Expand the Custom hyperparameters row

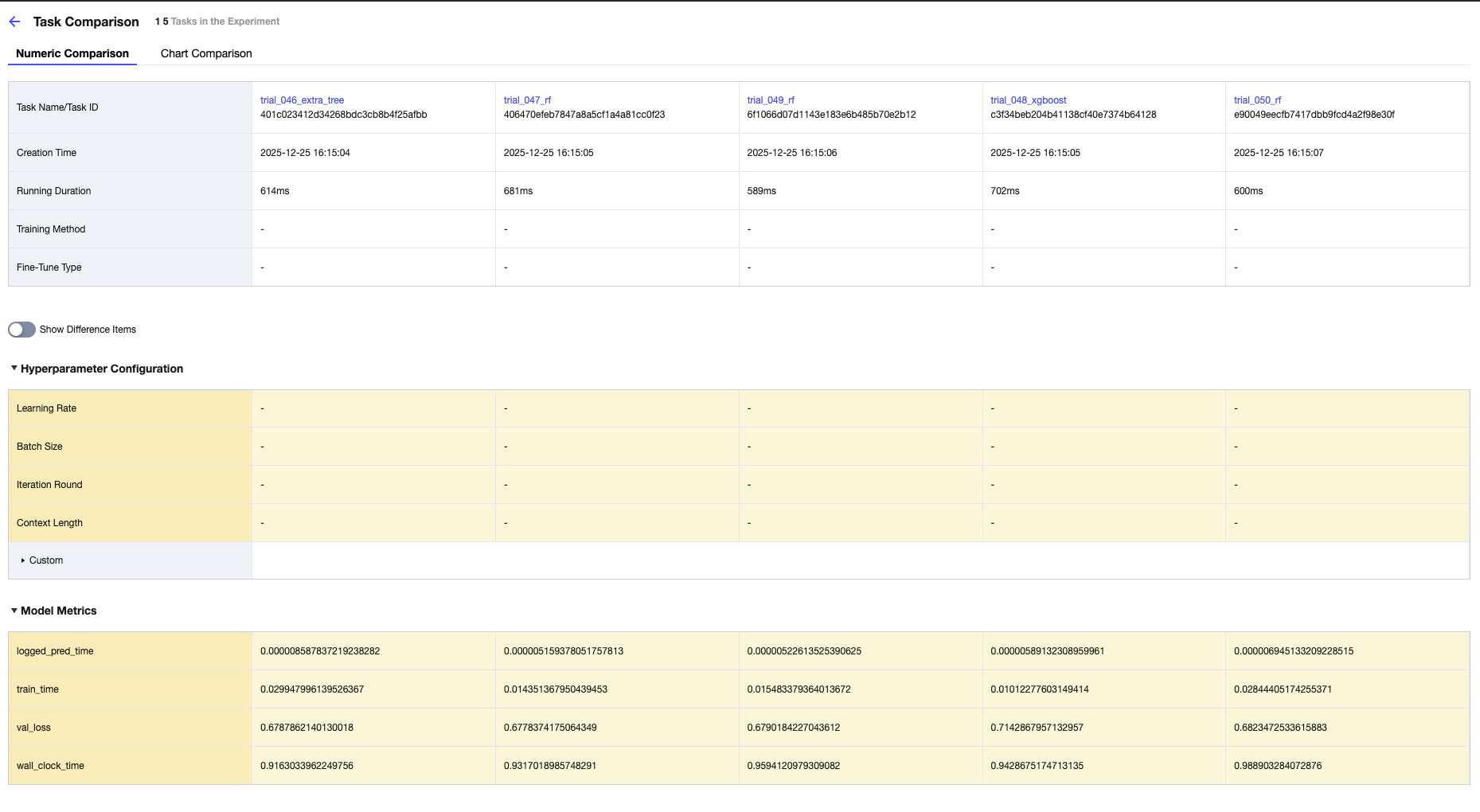tap(23, 560)
